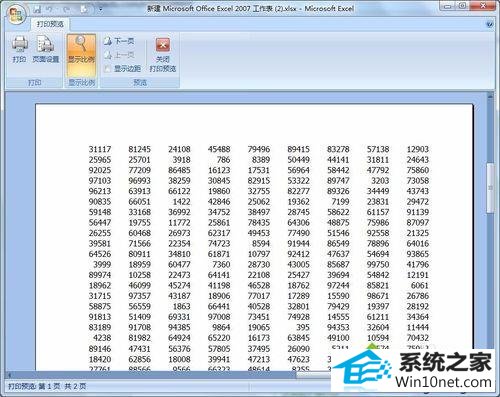Maximize the Excel window

point(463,6)
